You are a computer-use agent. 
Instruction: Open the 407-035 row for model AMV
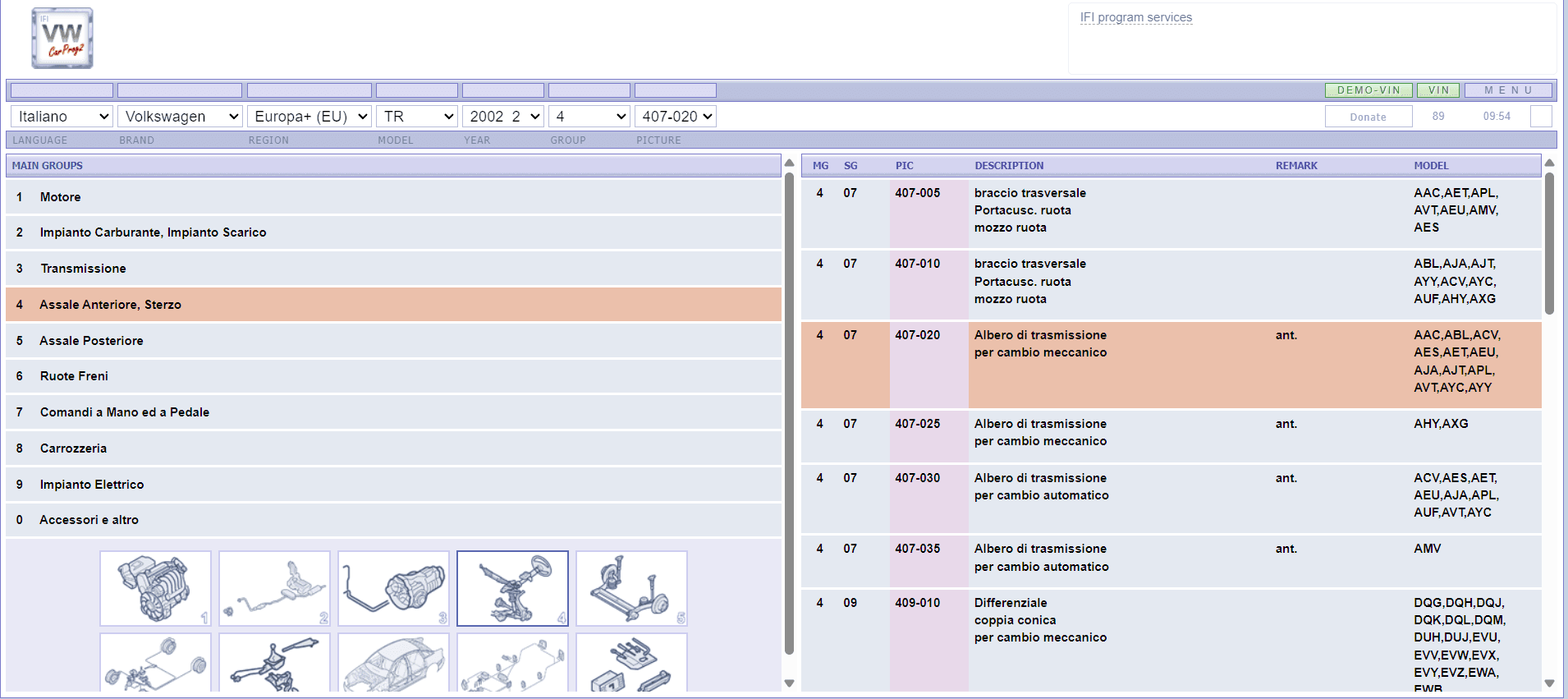pyautogui.click(x=1171, y=561)
